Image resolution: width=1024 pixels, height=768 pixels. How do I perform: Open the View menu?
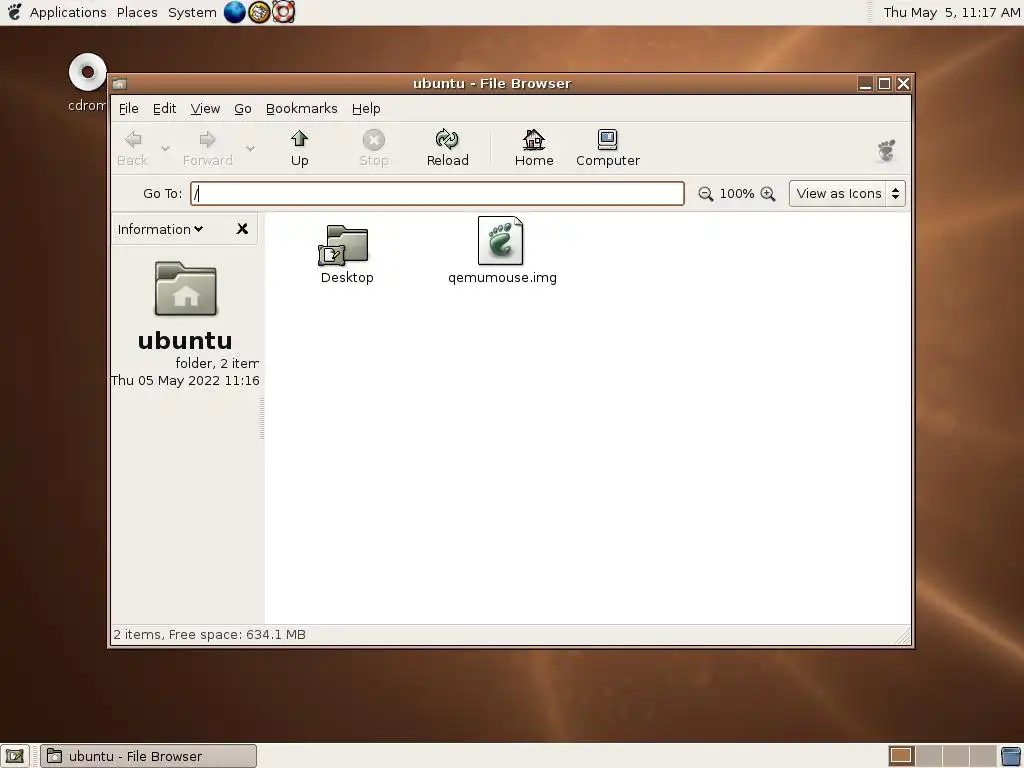(x=205, y=108)
